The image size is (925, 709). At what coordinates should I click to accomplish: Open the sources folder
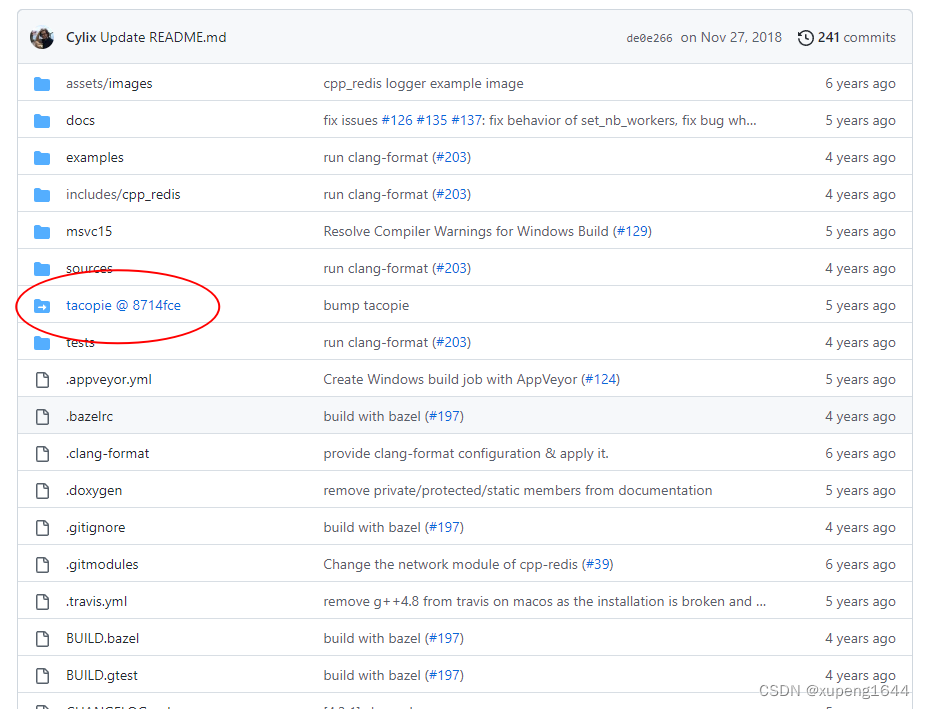pyautogui.click(x=88, y=268)
